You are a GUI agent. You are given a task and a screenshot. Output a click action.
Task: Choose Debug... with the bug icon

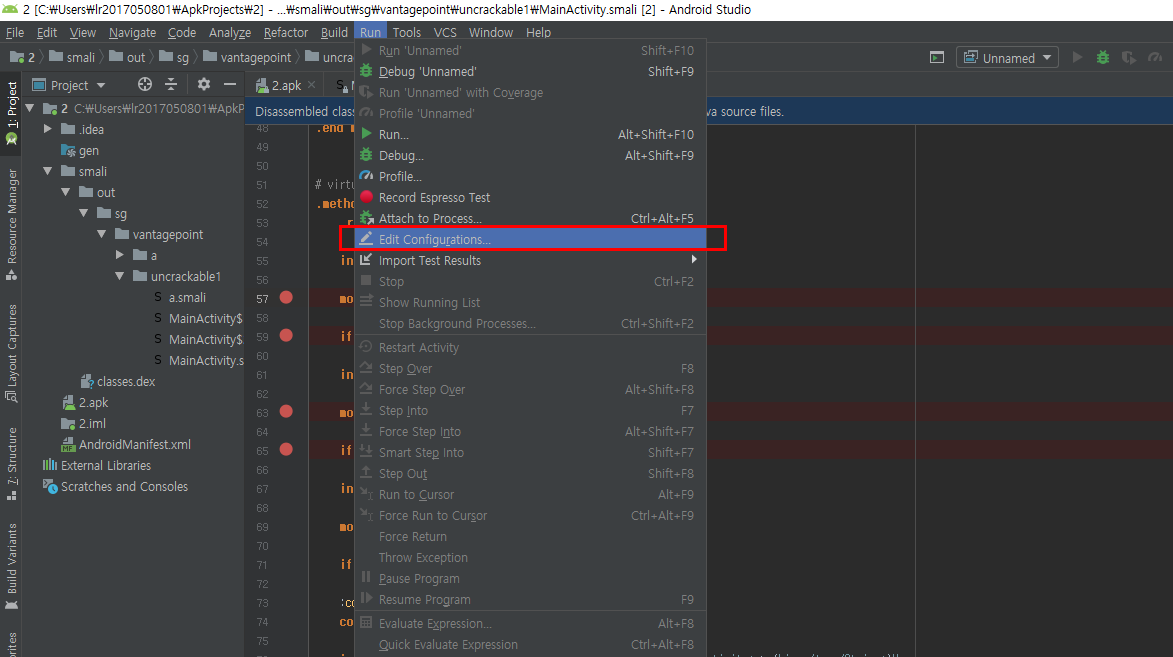[530, 156]
